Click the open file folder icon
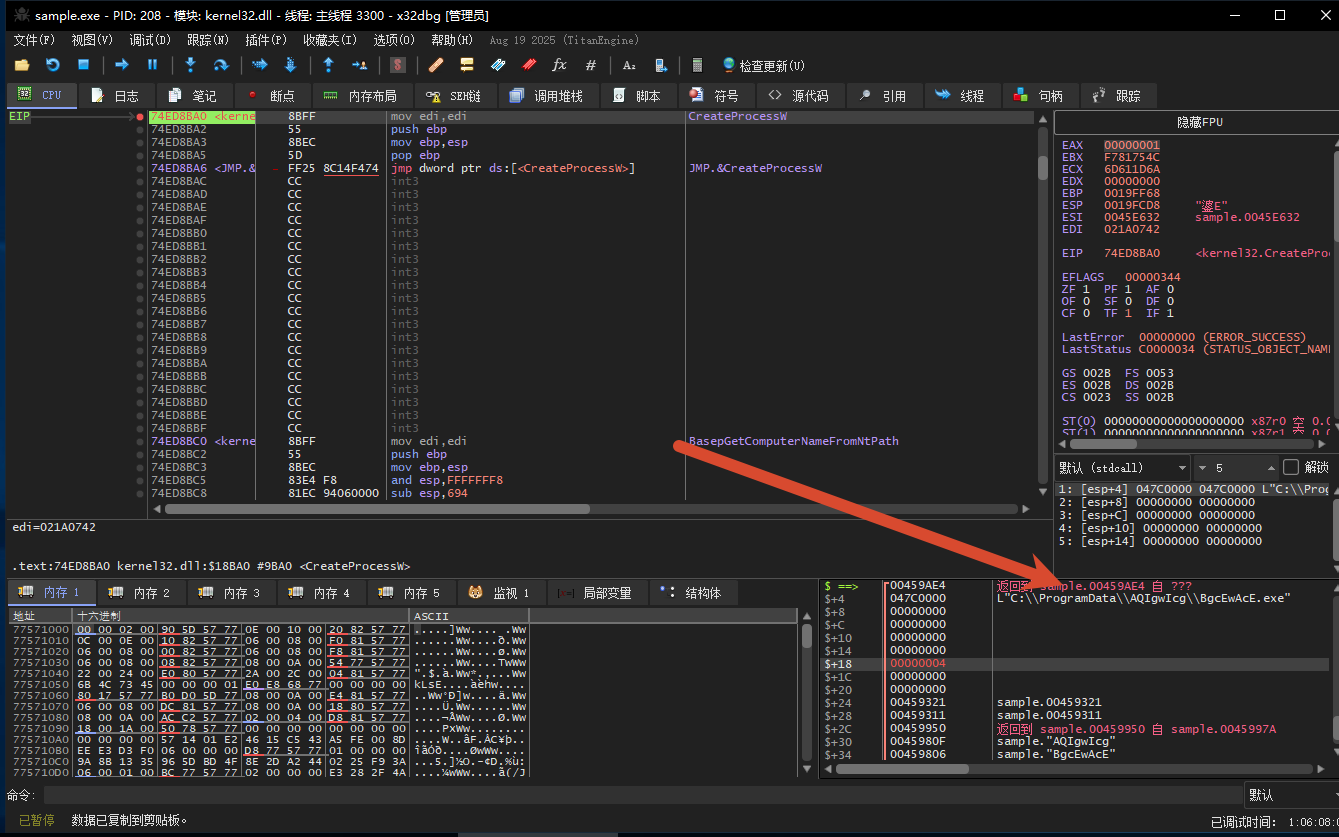 click(22, 65)
